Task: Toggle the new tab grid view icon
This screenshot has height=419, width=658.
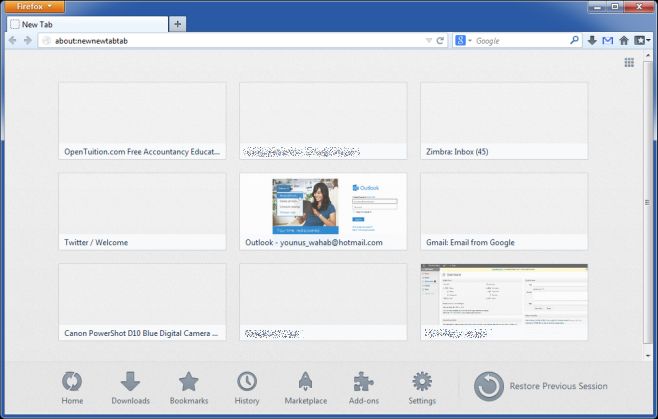Action: pyautogui.click(x=629, y=63)
